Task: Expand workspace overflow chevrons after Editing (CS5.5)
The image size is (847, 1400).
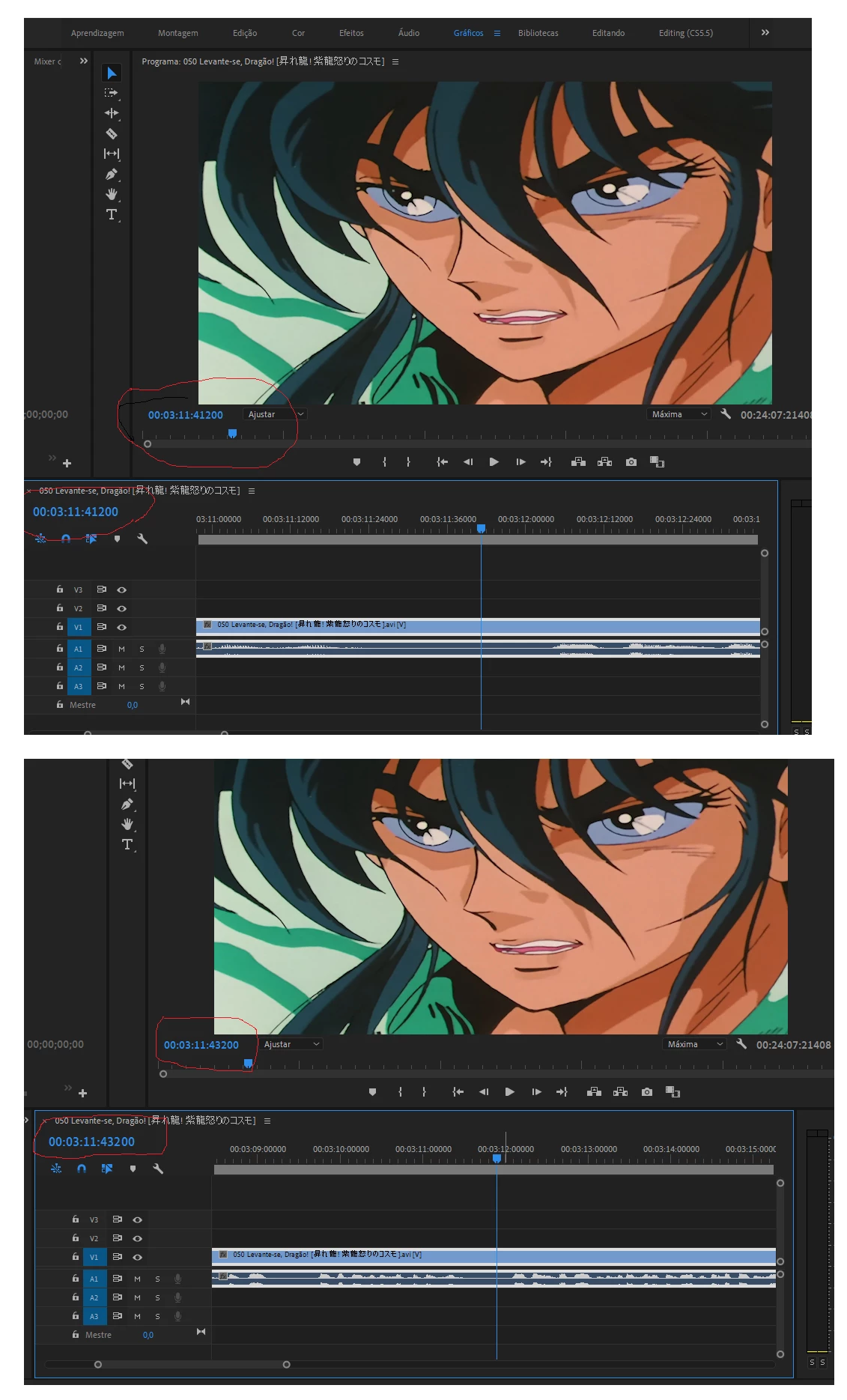Action: point(765,32)
